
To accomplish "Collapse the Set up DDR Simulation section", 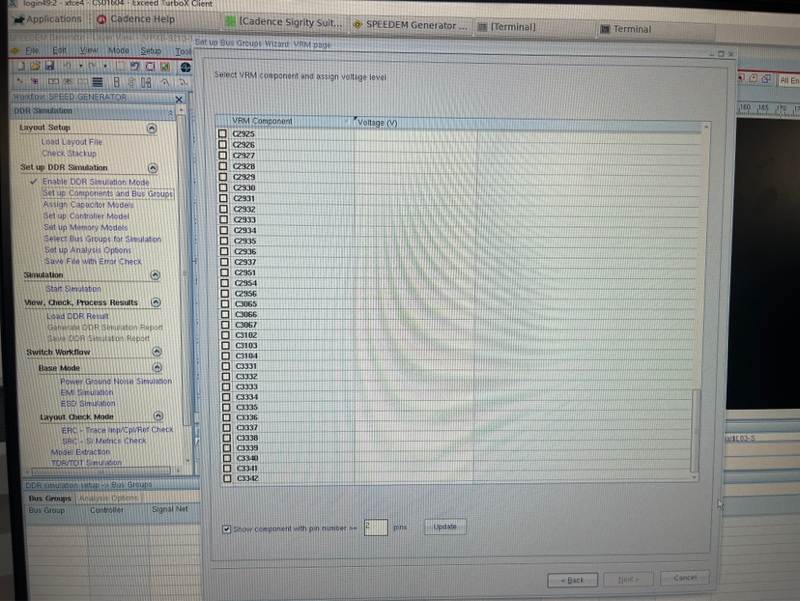I will [153, 168].
